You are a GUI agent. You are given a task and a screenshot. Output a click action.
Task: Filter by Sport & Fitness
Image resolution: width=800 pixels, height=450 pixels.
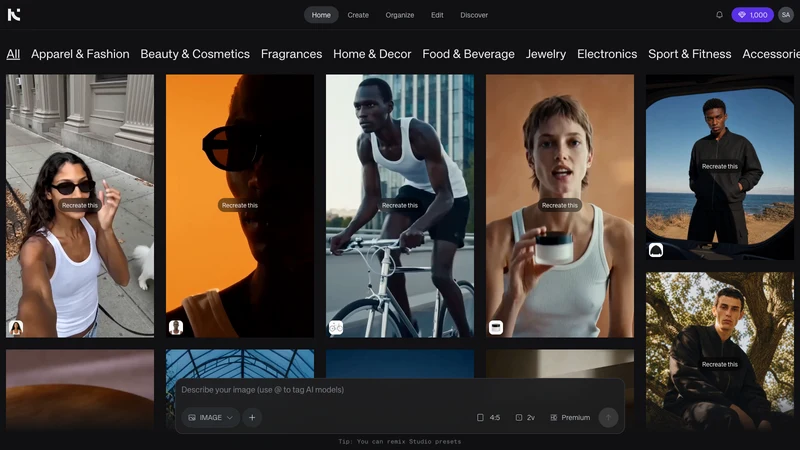(690, 54)
